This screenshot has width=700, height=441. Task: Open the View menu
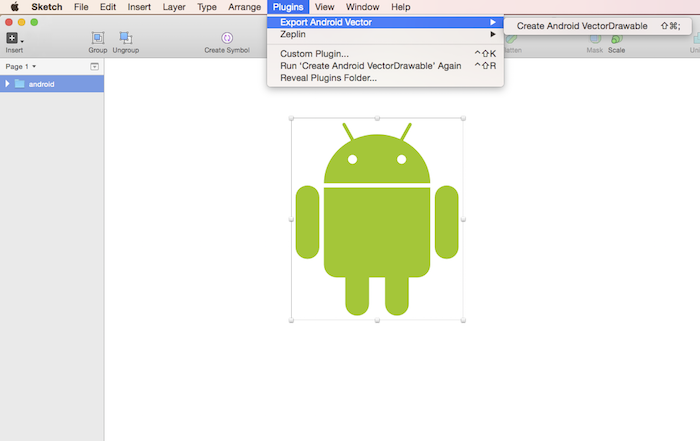[x=324, y=7]
